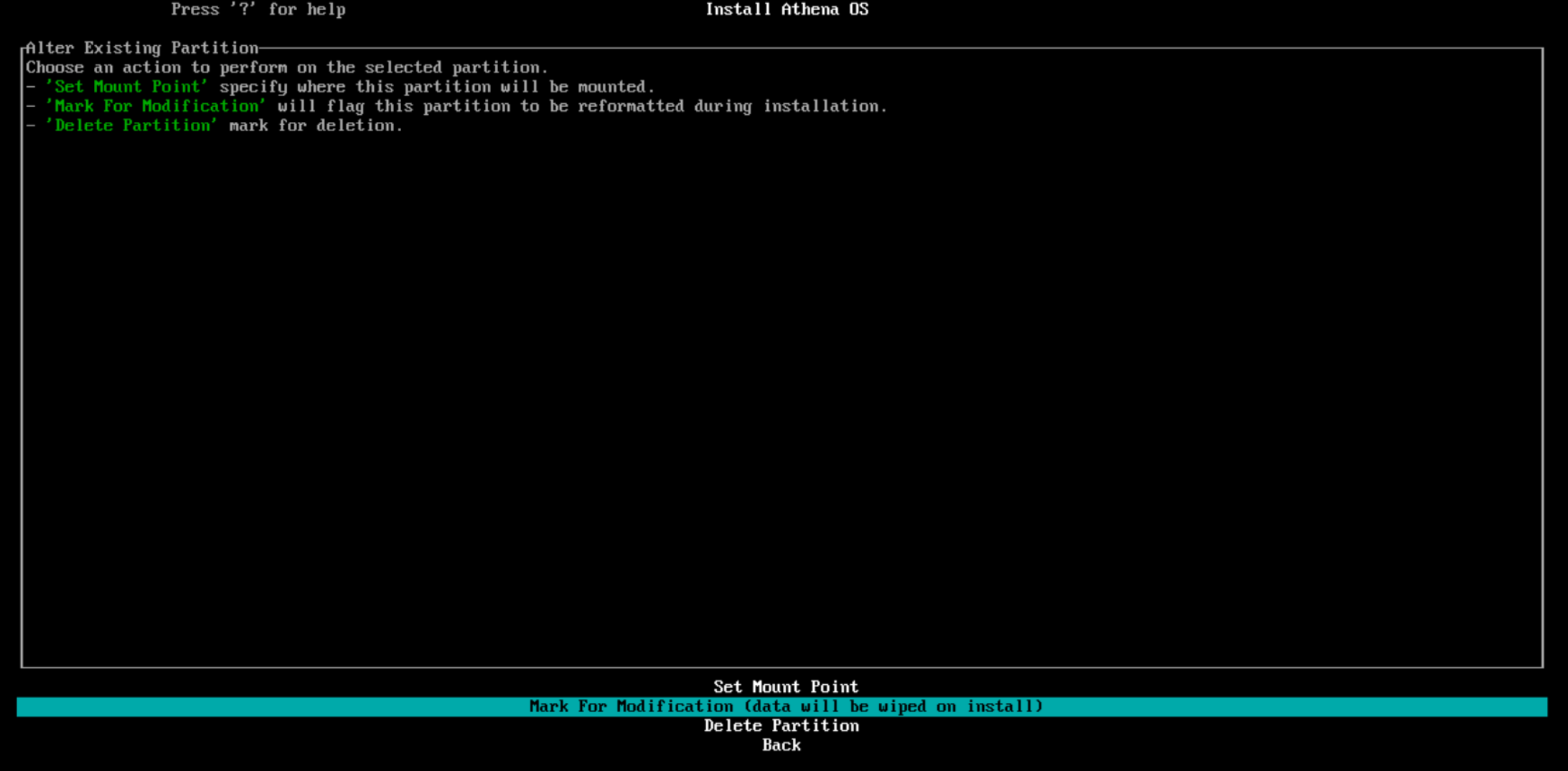Viewport: 1568px width, 771px height.
Task: Open help via the Press '?' label
Action: (257, 9)
